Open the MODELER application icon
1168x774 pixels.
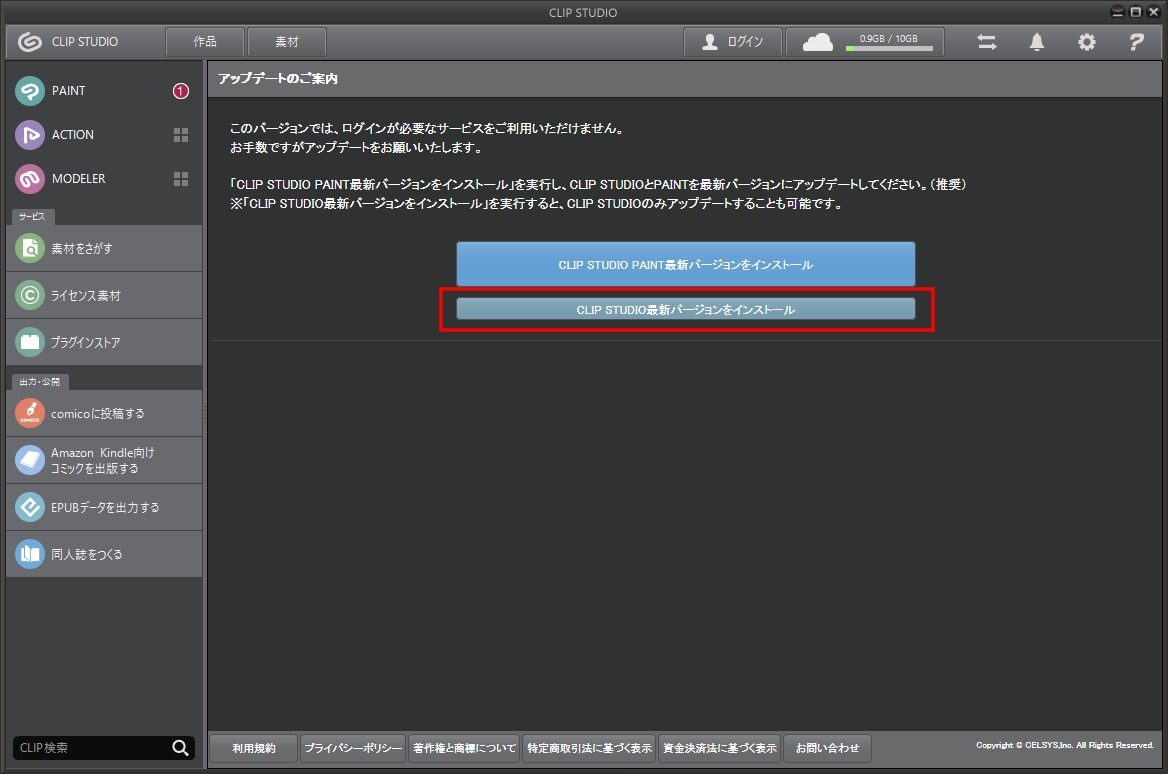tap(30, 179)
